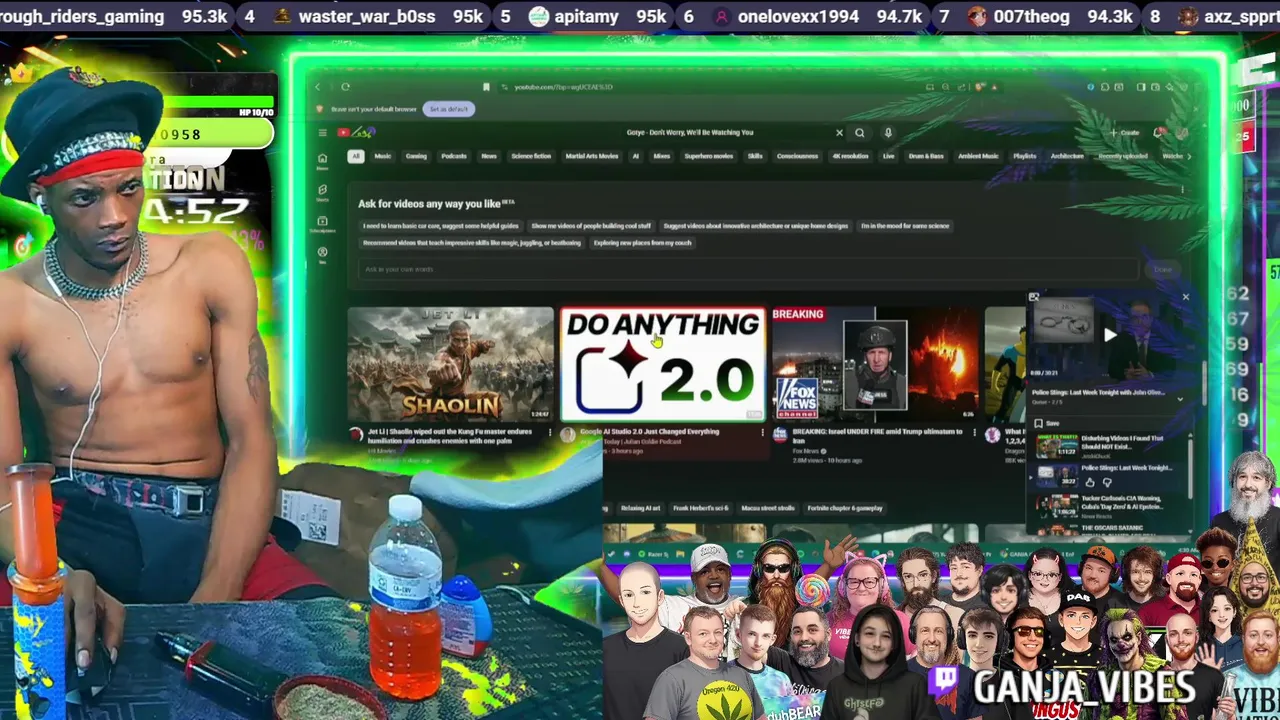The height and width of the screenshot is (720, 1280).
Task: Dislike the 'Police Stings' queue video
Action: point(1107,482)
